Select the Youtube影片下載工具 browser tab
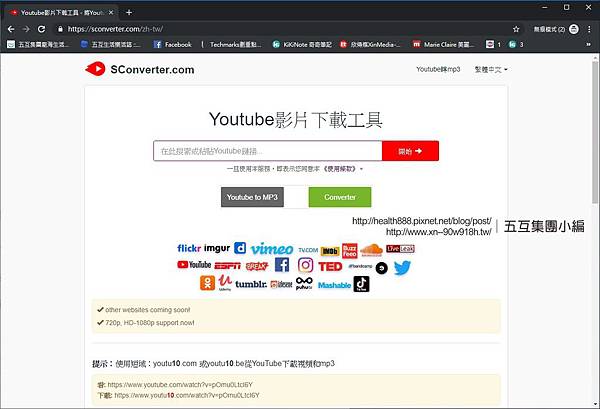The image size is (600, 409). click(61, 13)
